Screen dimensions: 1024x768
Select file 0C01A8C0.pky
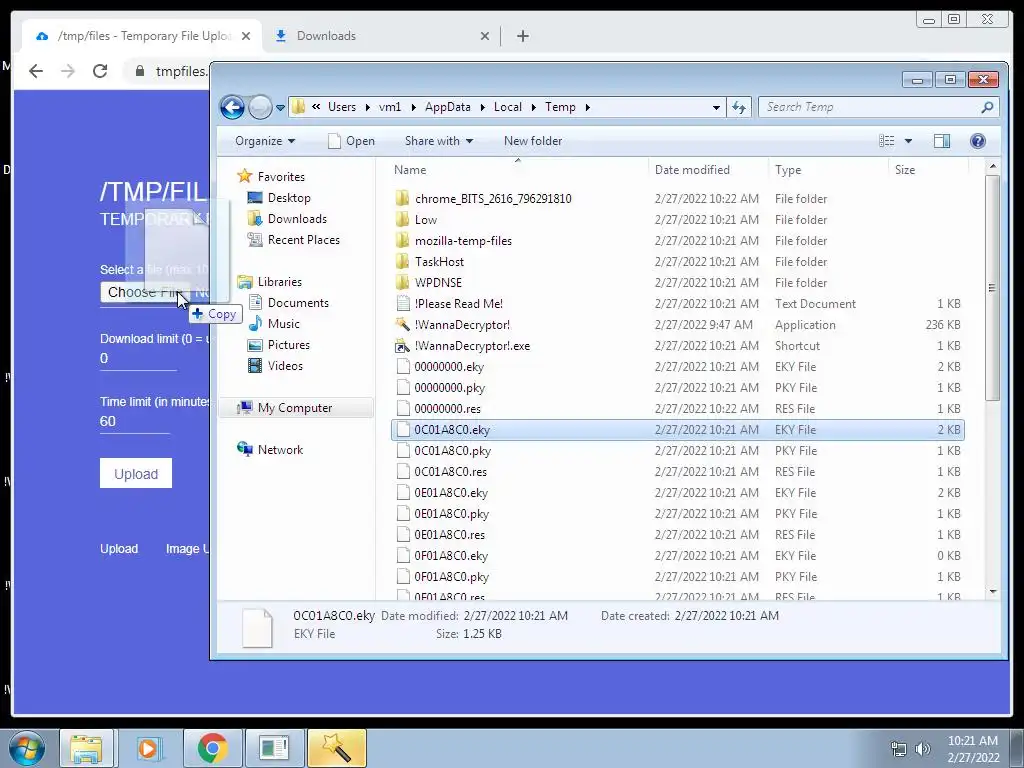tap(453, 451)
